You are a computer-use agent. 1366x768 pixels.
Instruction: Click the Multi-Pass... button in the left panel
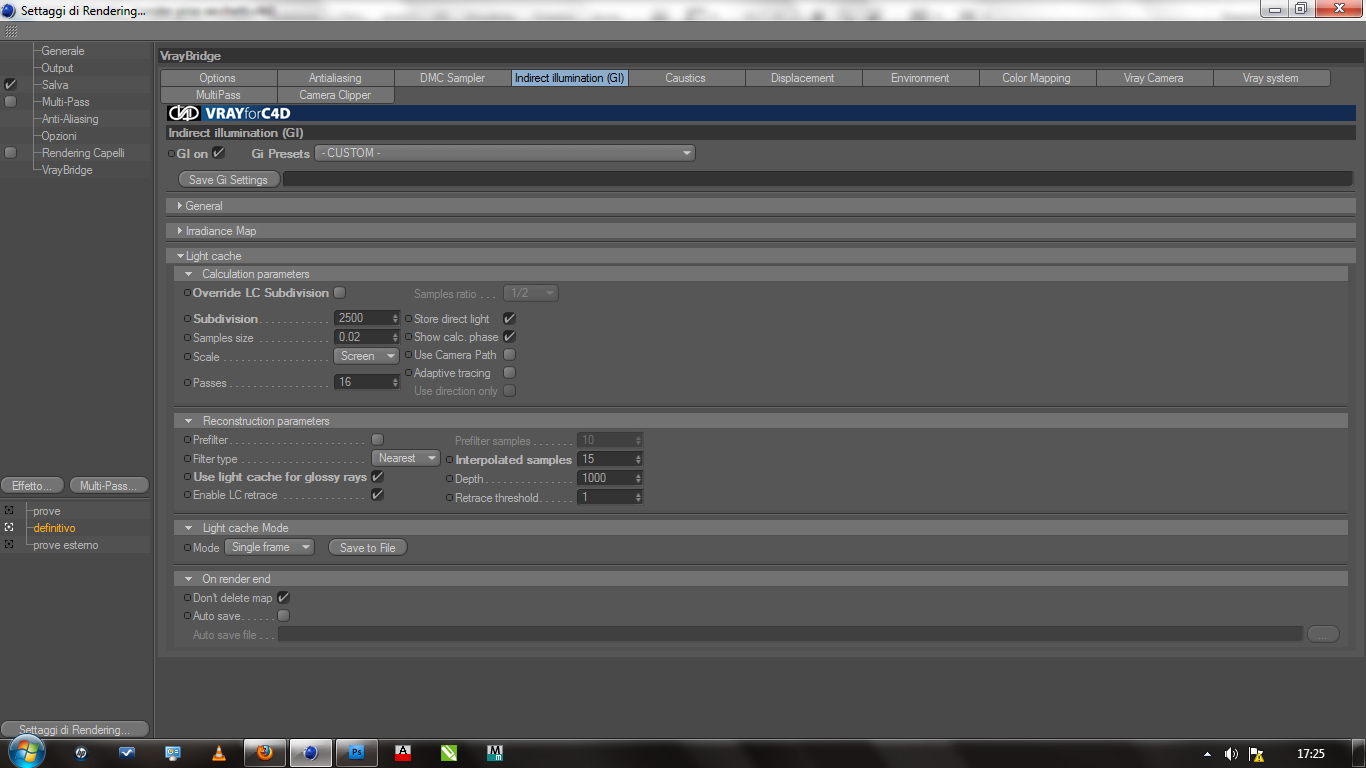tap(109, 486)
